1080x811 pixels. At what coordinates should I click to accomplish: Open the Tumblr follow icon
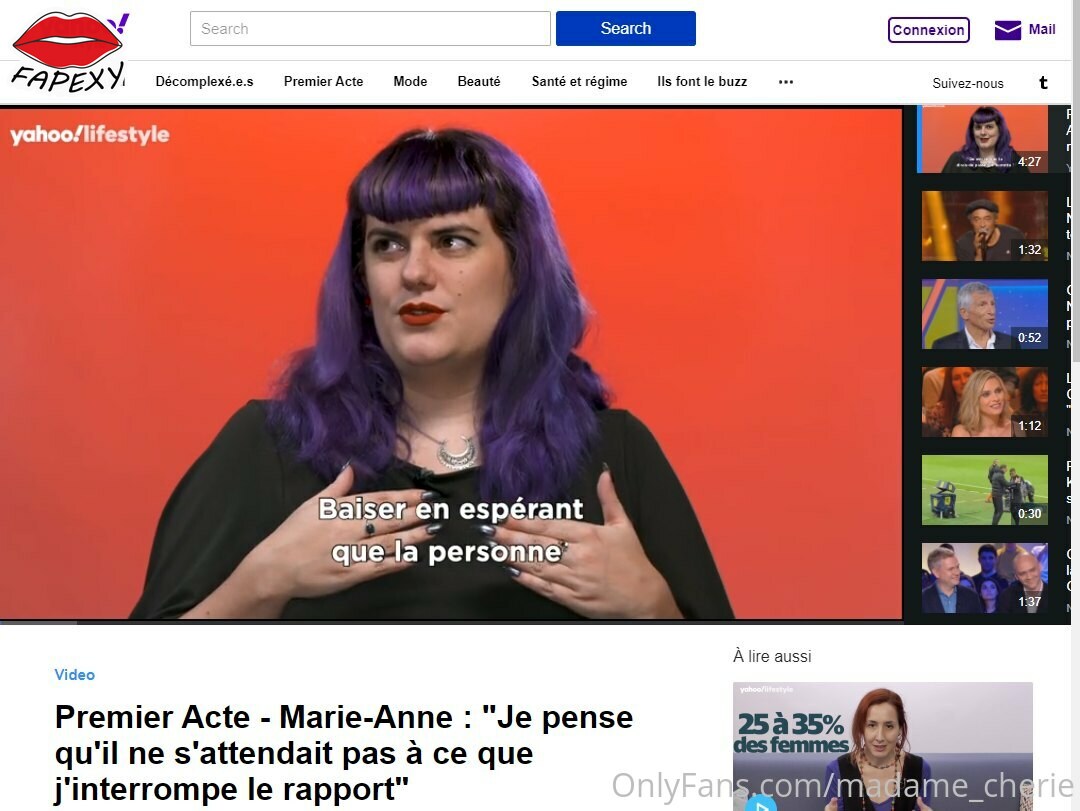1043,83
